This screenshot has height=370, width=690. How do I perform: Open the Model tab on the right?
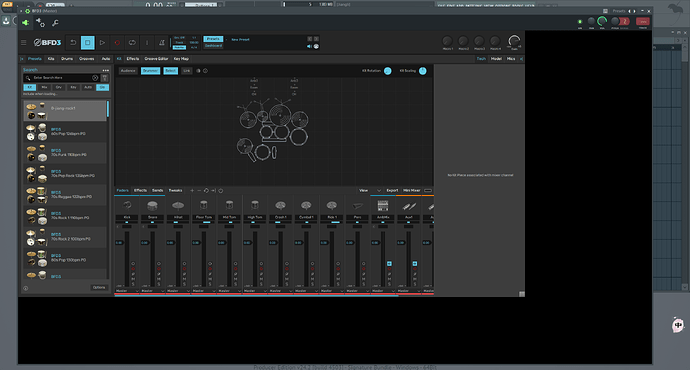[496, 59]
